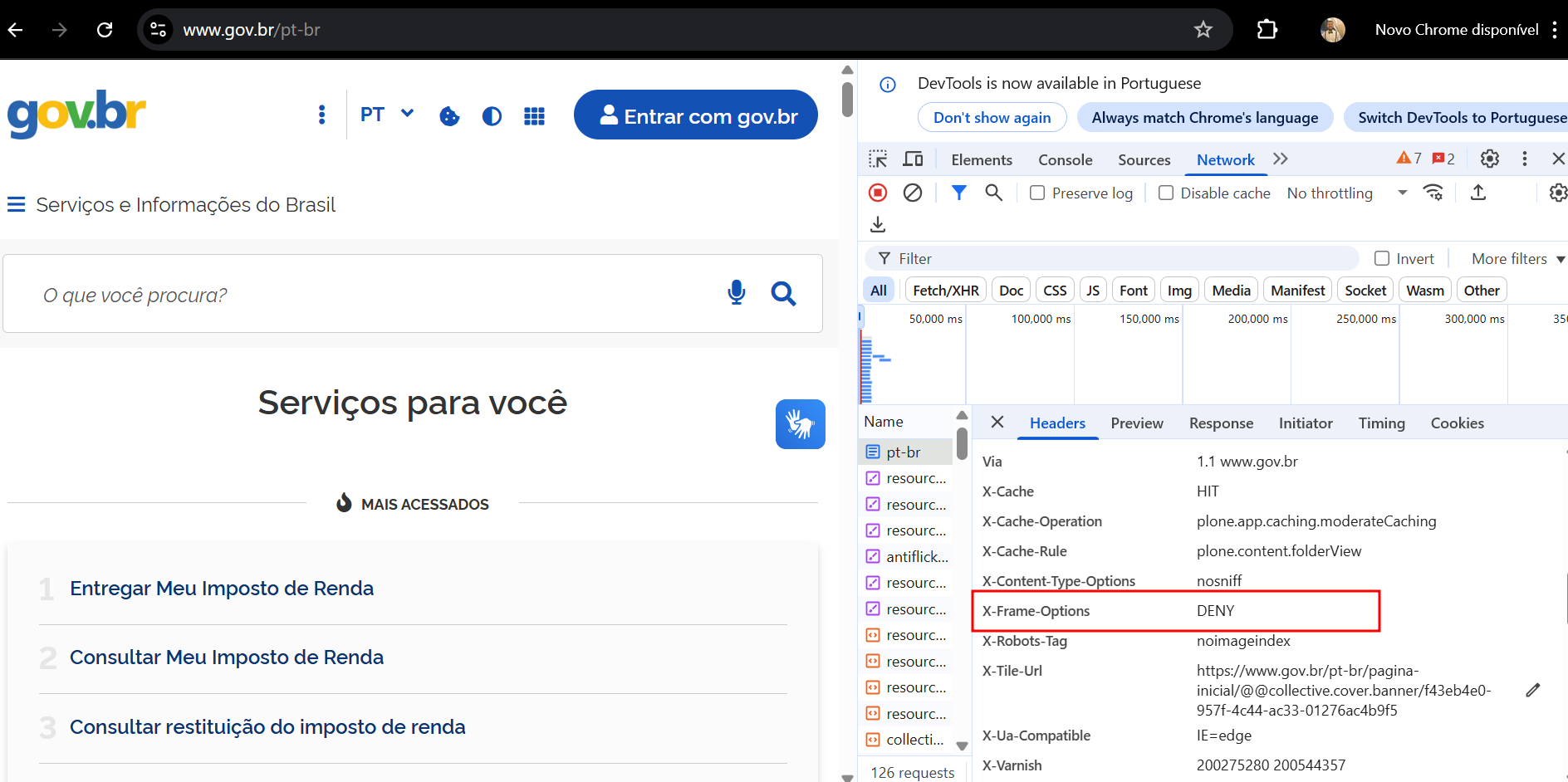Enable the Preserve log checkbox

(1037, 193)
